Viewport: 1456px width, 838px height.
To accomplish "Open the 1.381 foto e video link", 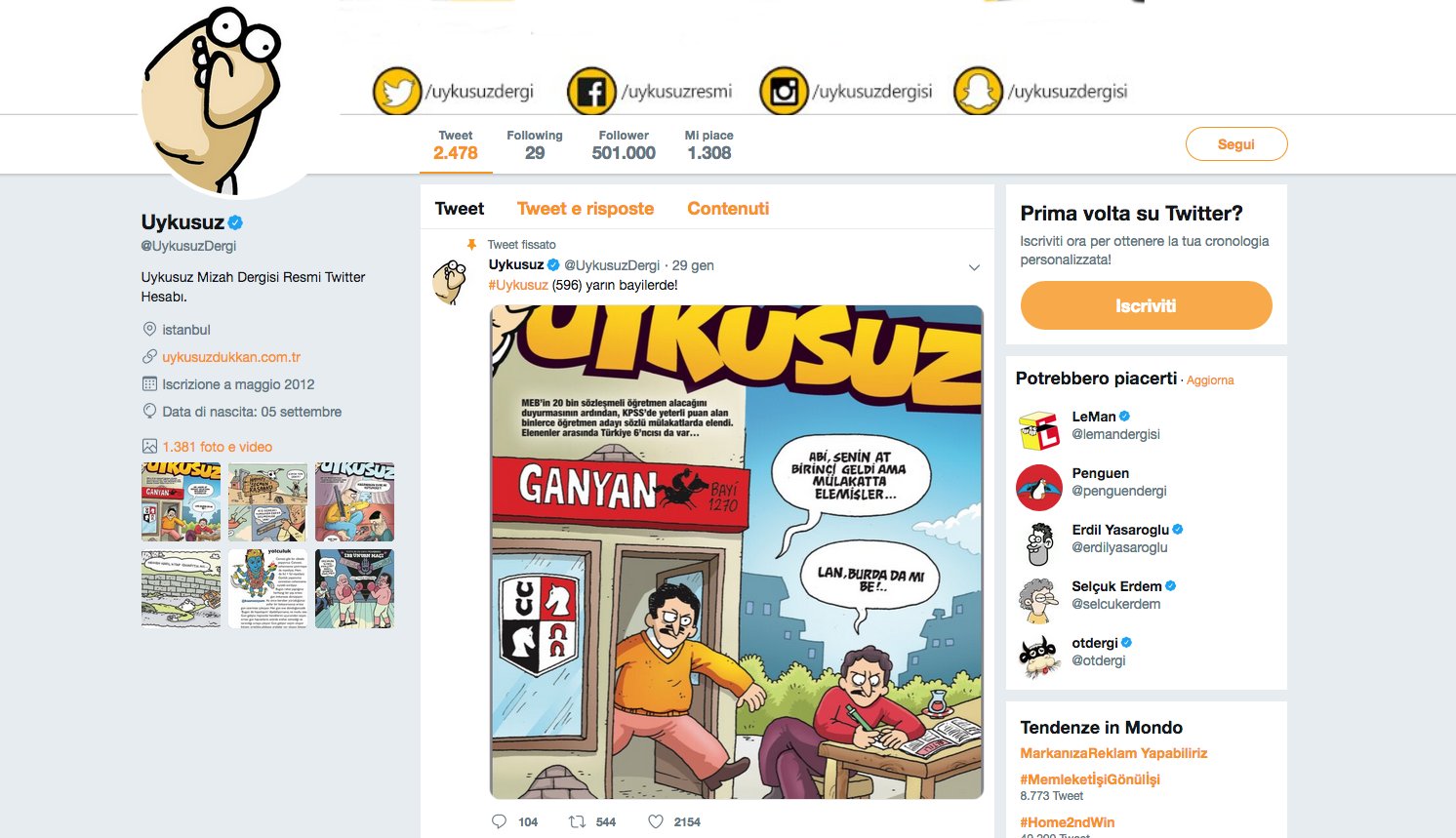I will pyautogui.click(x=217, y=447).
